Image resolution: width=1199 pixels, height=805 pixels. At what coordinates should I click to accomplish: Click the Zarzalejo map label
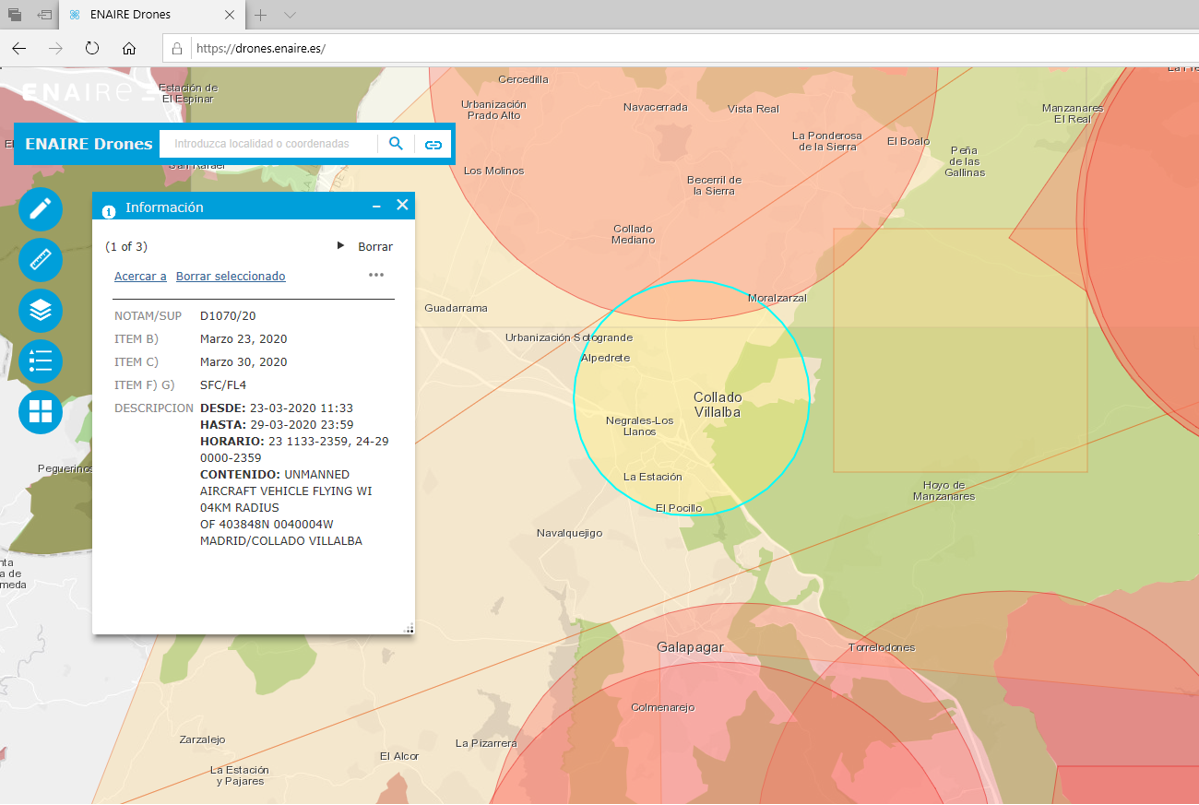pyautogui.click(x=202, y=739)
